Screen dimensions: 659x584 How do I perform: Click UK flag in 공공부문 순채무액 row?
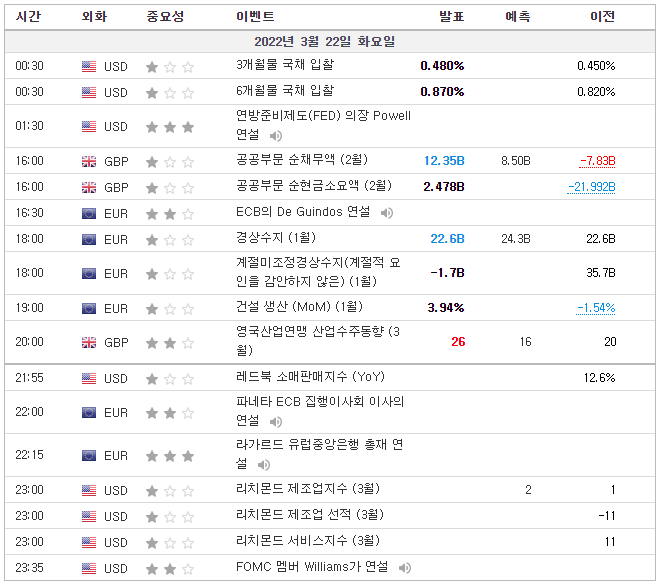(x=89, y=161)
